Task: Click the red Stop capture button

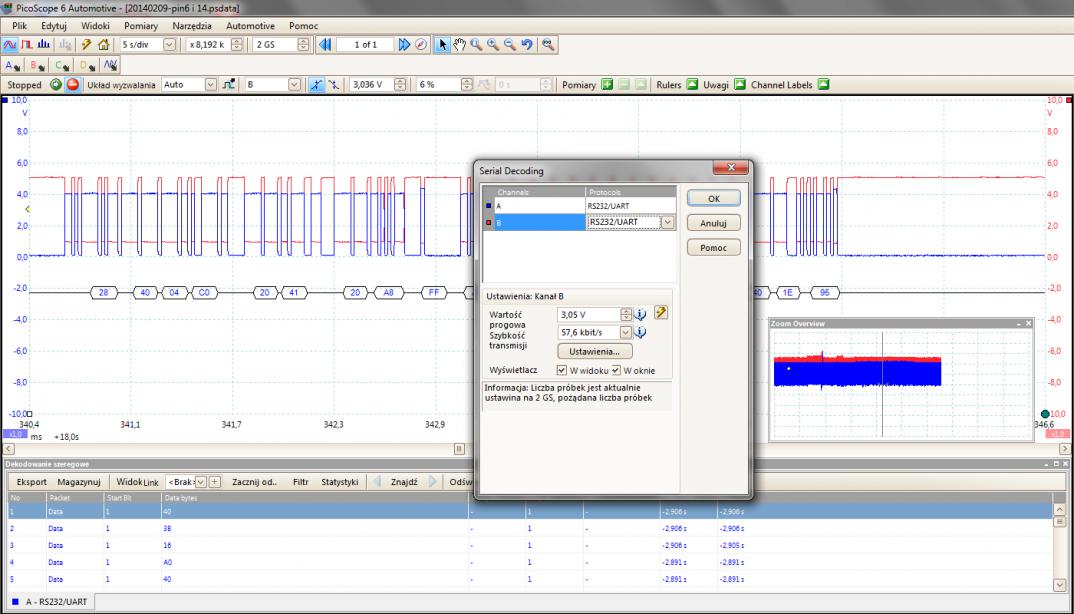Action: [x=72, y=85]
